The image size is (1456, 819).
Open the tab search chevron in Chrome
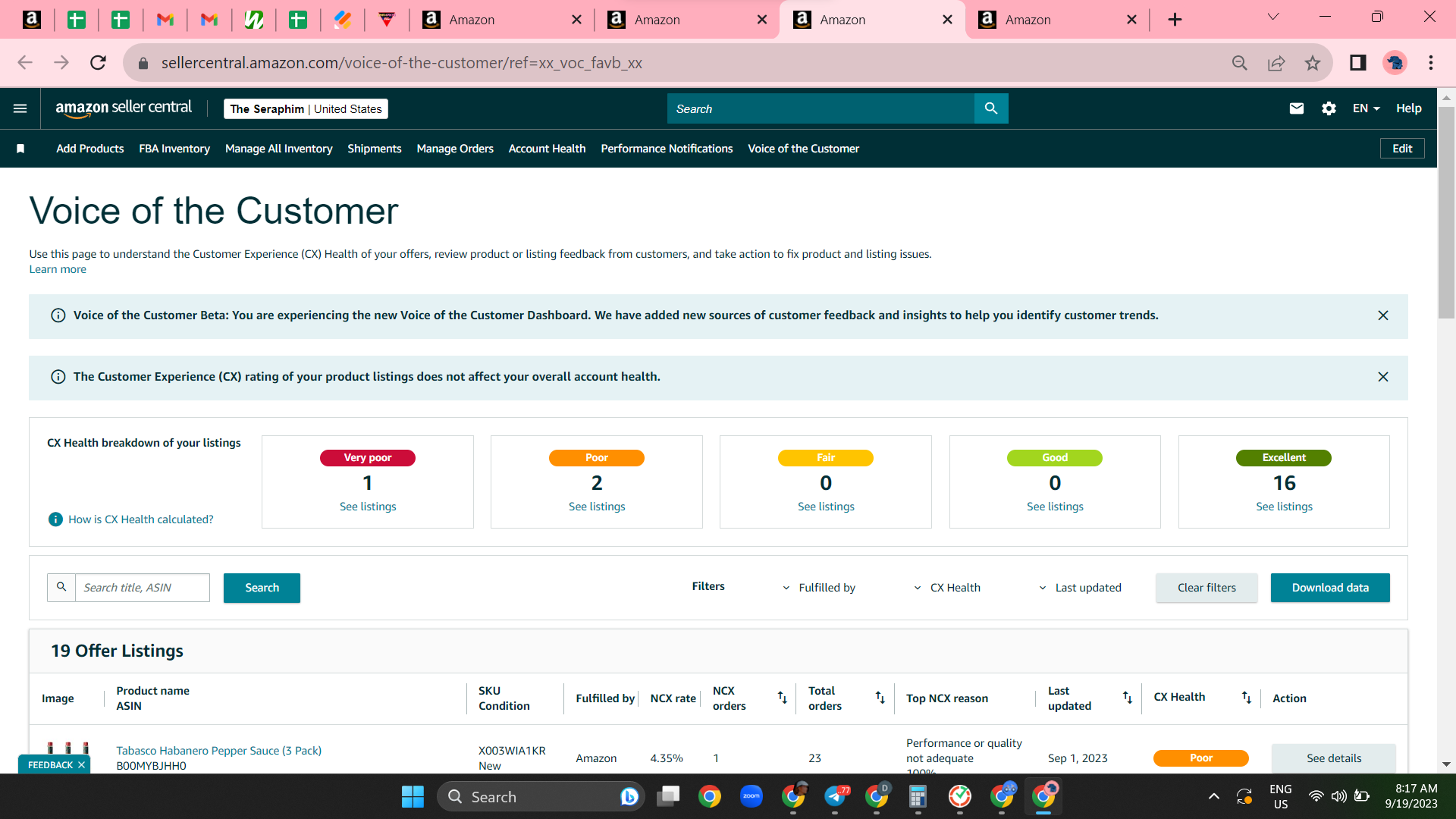coord(1273,17)
